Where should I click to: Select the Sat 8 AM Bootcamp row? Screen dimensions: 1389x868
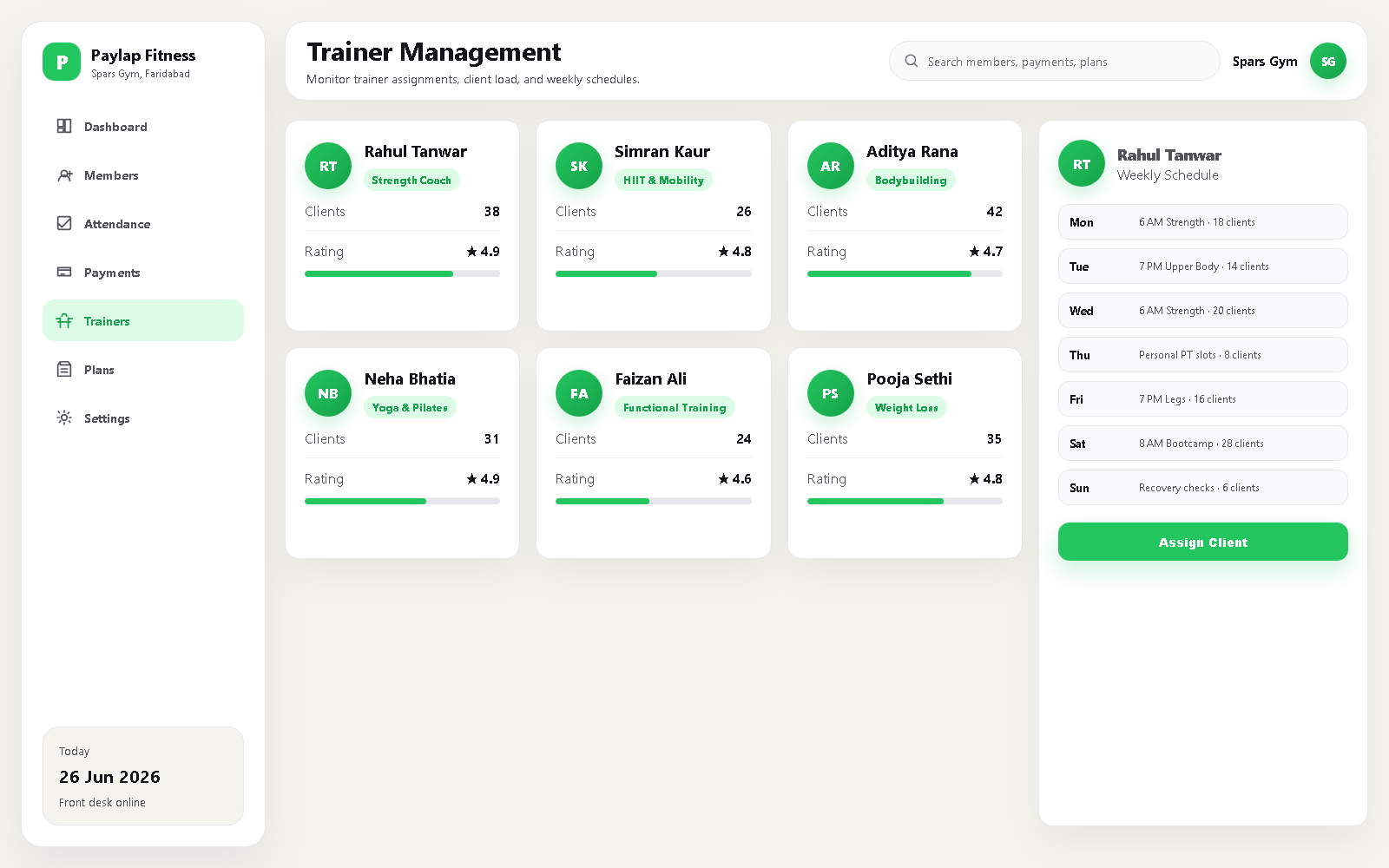[1203, 443]
